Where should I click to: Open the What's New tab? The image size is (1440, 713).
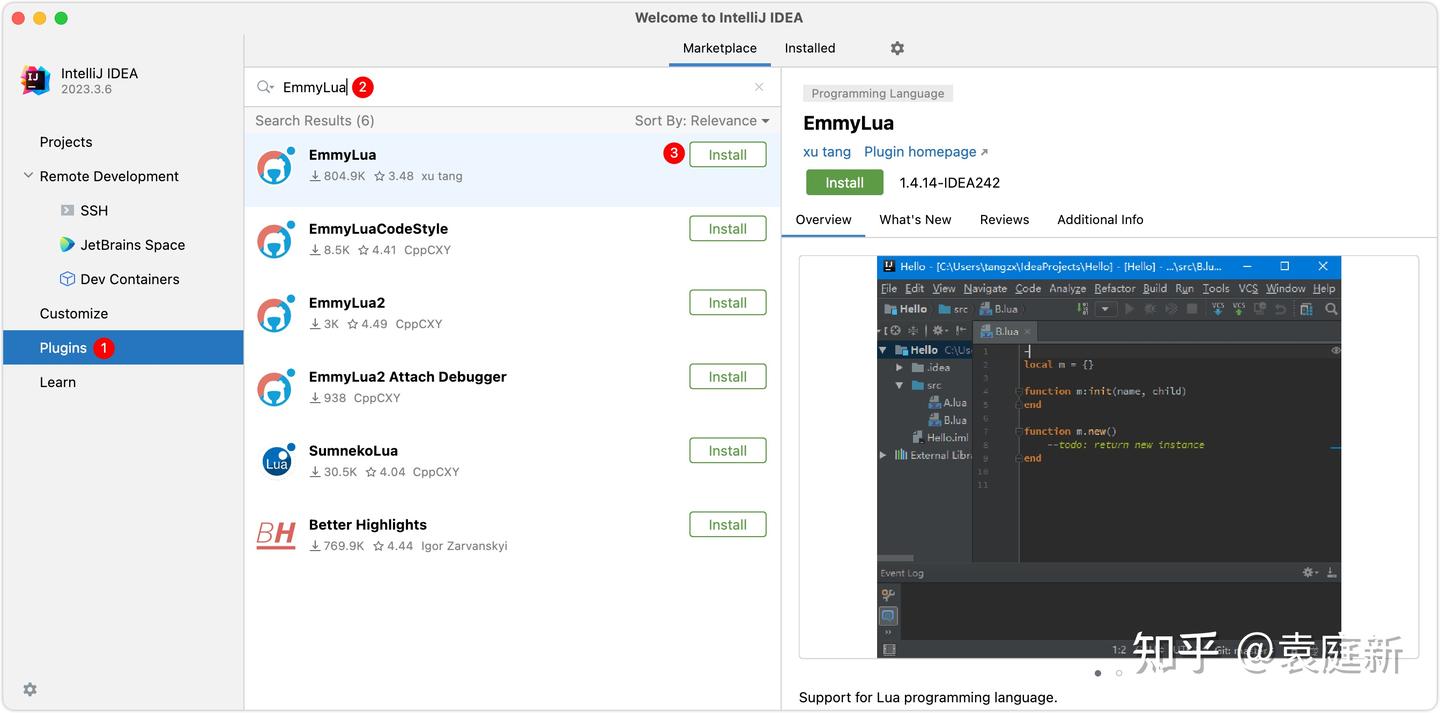915,219
